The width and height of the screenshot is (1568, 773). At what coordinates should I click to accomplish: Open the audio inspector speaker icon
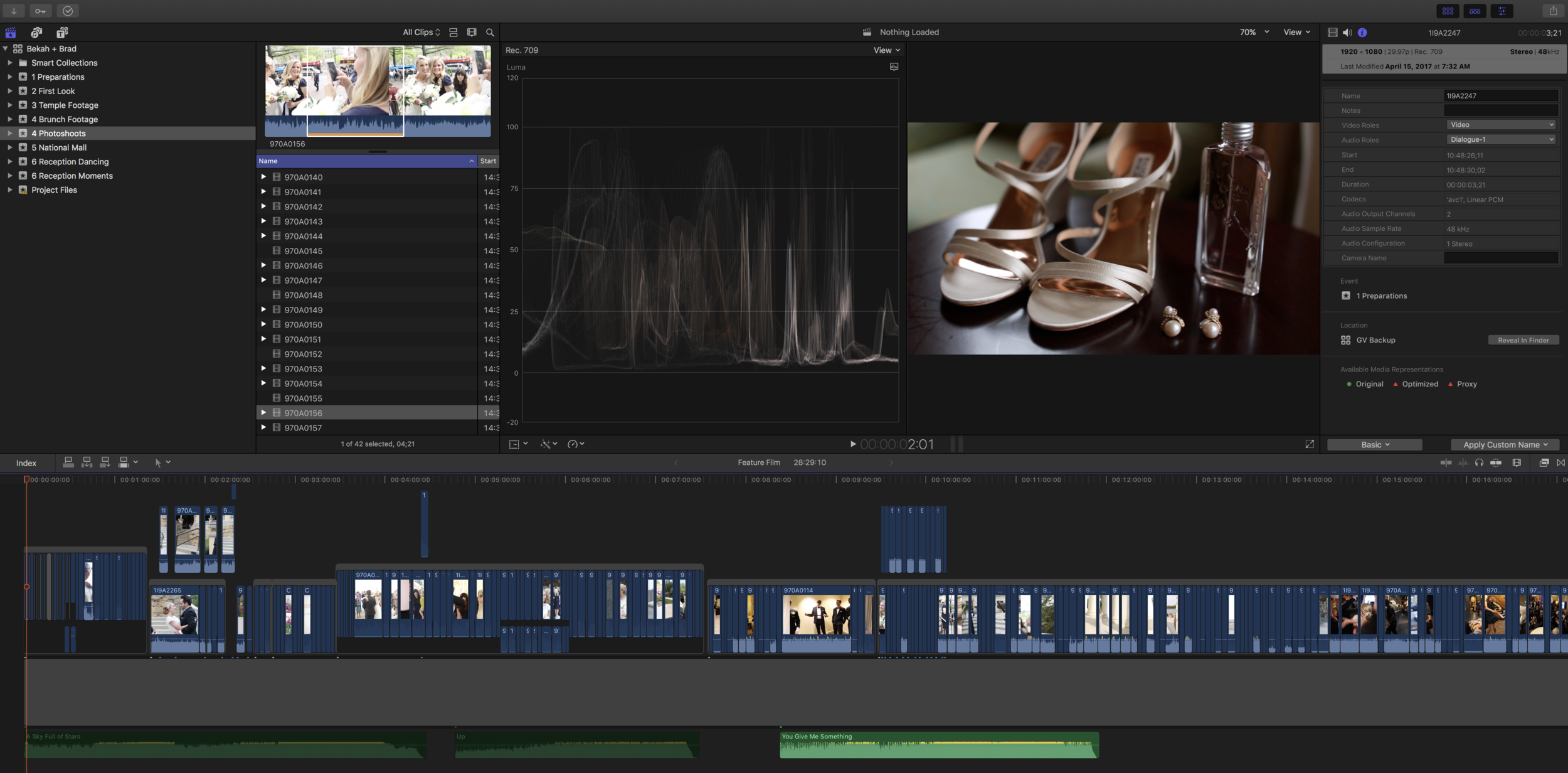[1347, 33]
